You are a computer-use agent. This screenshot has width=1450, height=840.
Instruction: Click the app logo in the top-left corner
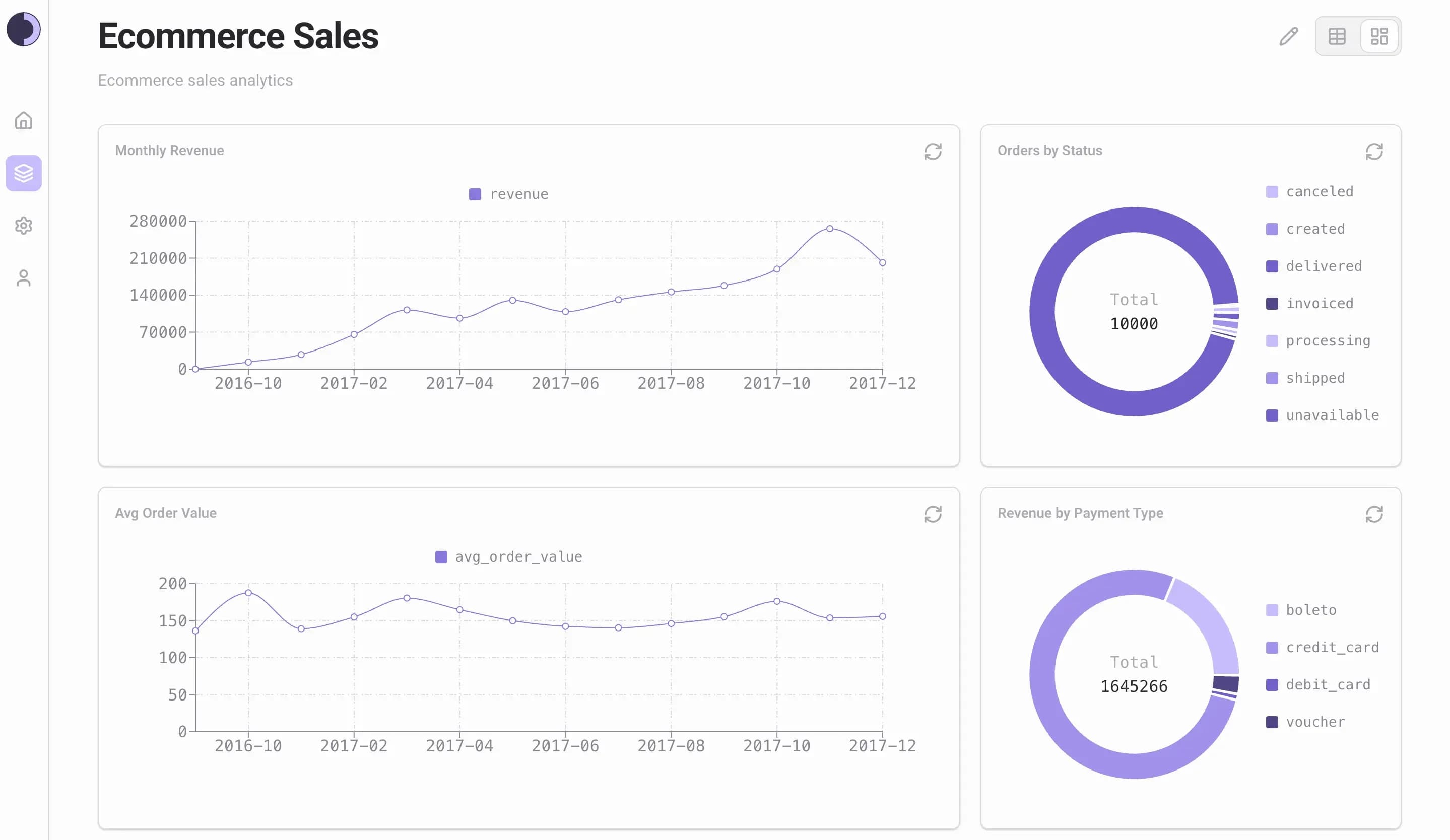coord(24,28)
